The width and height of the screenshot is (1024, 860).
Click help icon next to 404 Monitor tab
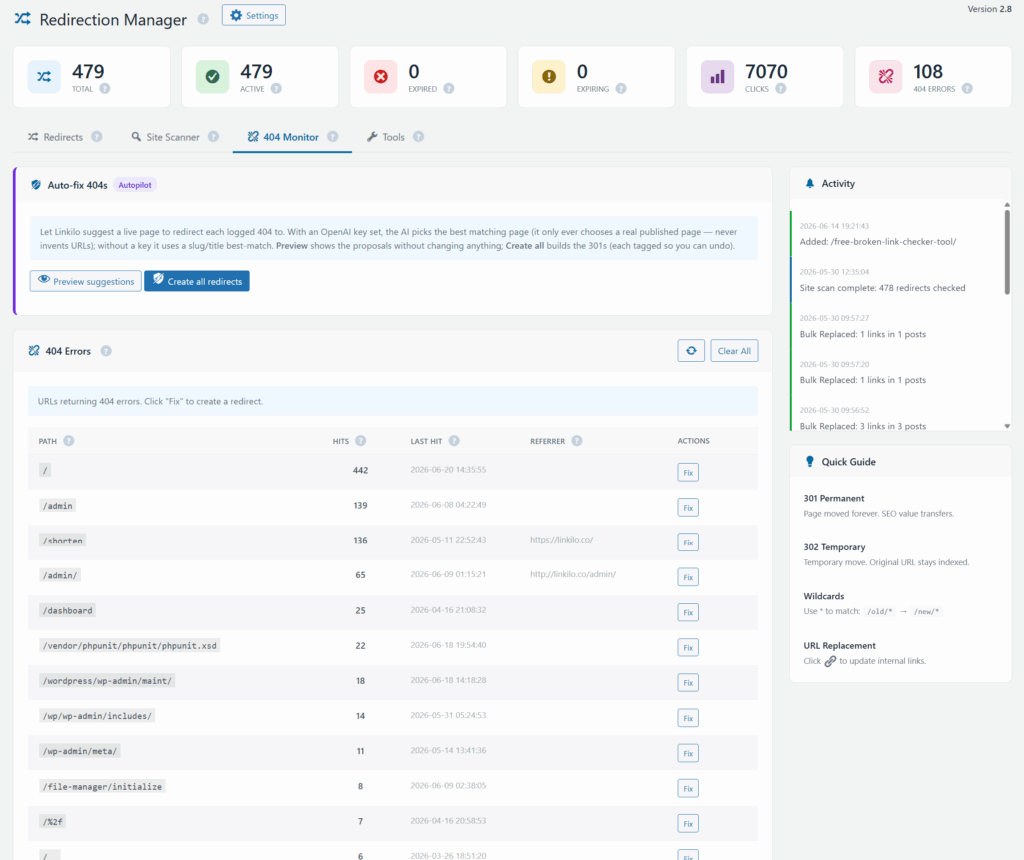tap(332, 136)
